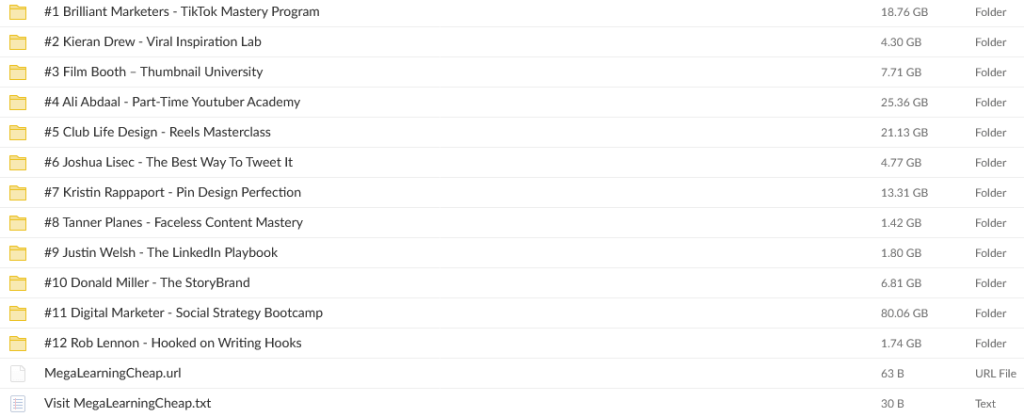
Task: Click the 25.36 GB size entry
Action: [x=904, y=102]
